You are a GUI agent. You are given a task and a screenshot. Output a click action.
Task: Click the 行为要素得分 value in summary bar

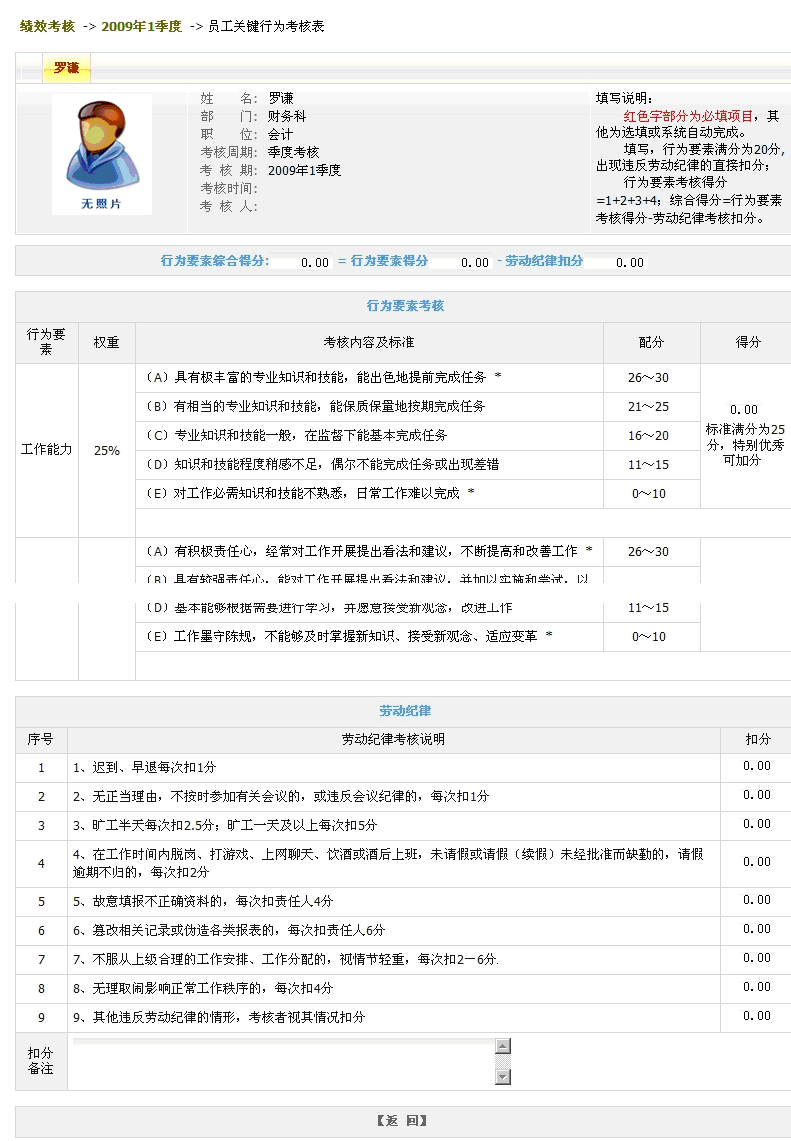click(462, 262)
